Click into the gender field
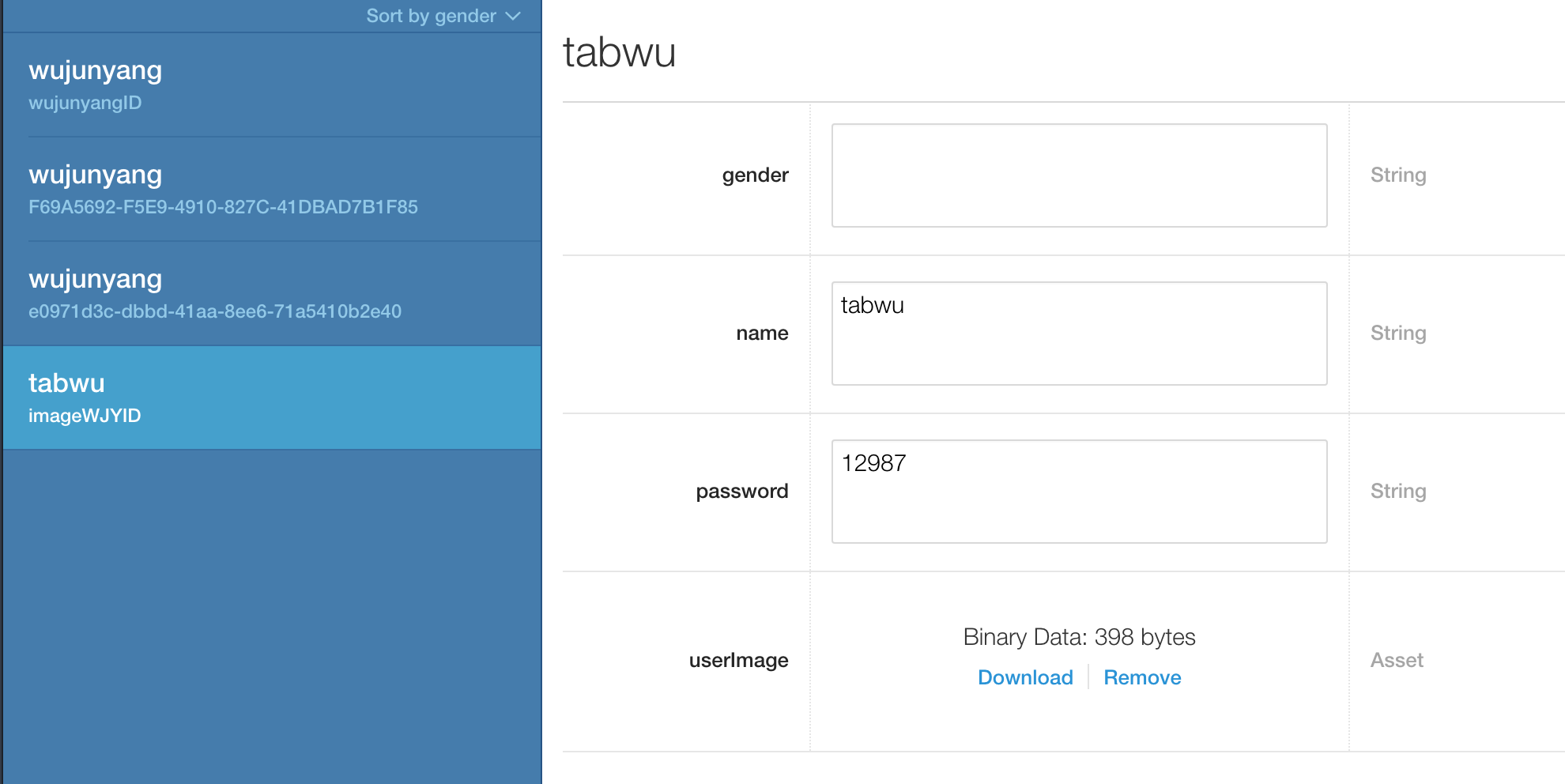1565x784 pixels. [1079, 175]
